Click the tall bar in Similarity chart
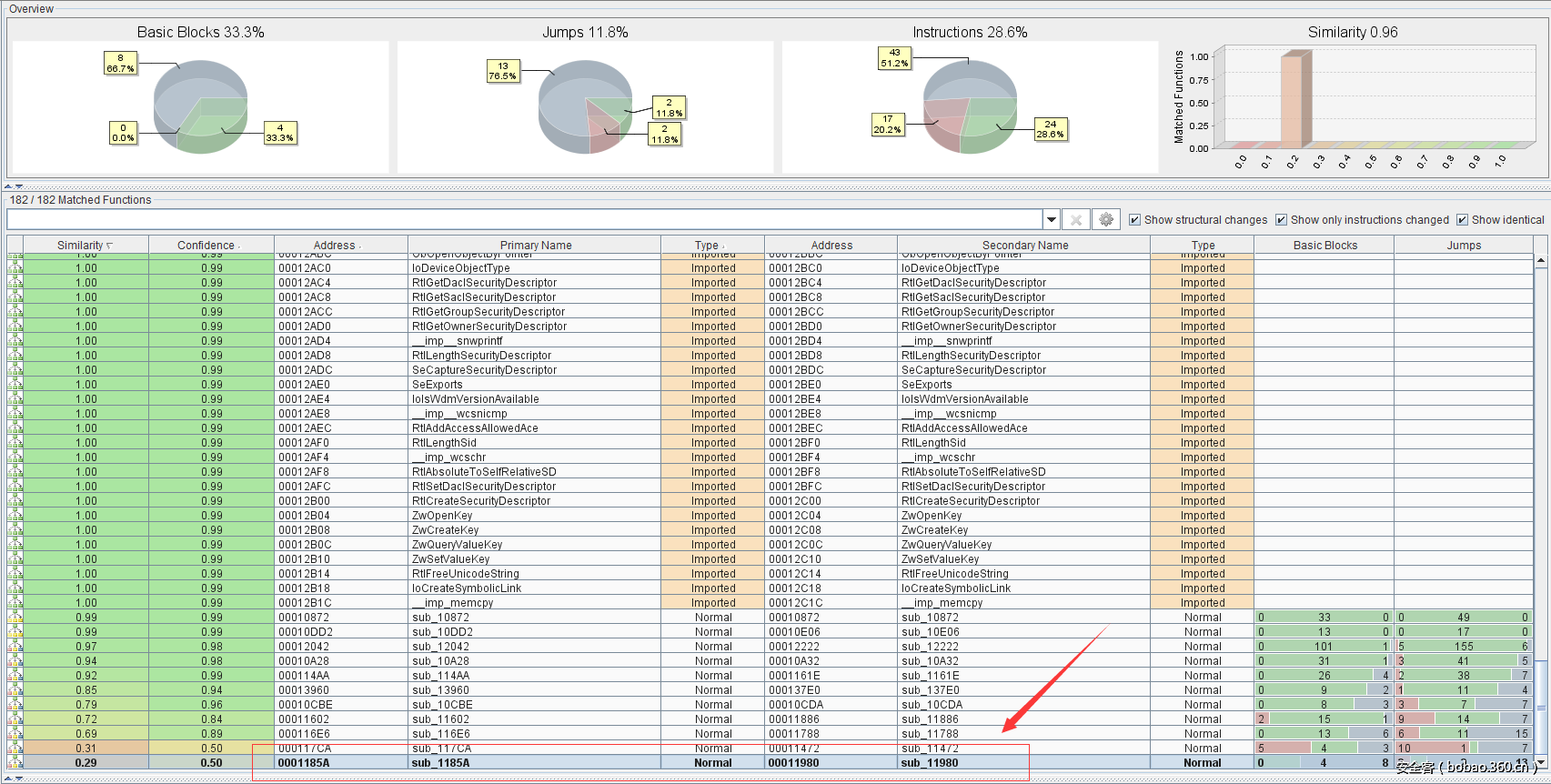 click(1293, 100)
